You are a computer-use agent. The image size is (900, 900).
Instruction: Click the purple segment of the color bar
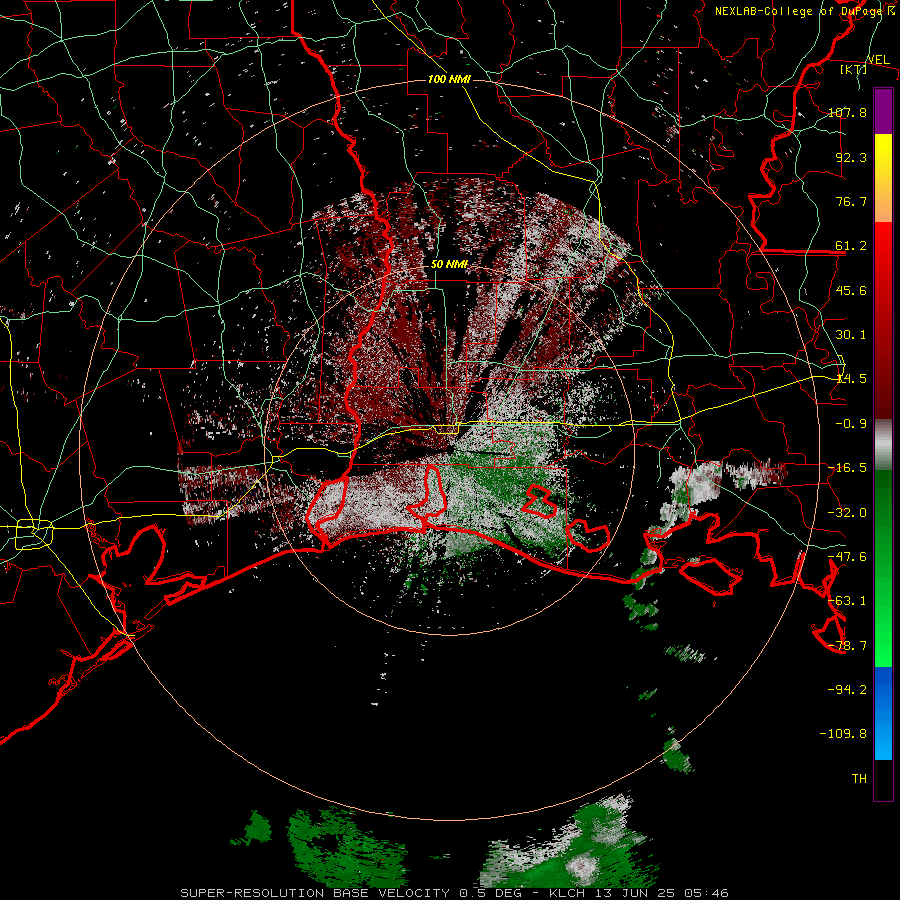coord(883,111)
